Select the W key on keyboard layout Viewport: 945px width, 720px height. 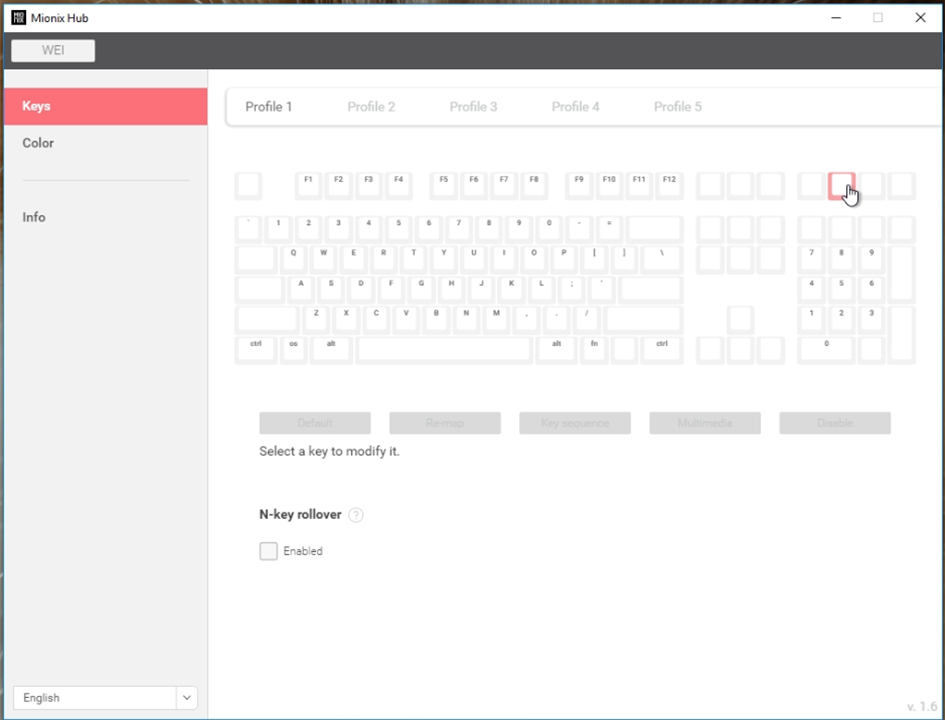[x=324, y=259]
